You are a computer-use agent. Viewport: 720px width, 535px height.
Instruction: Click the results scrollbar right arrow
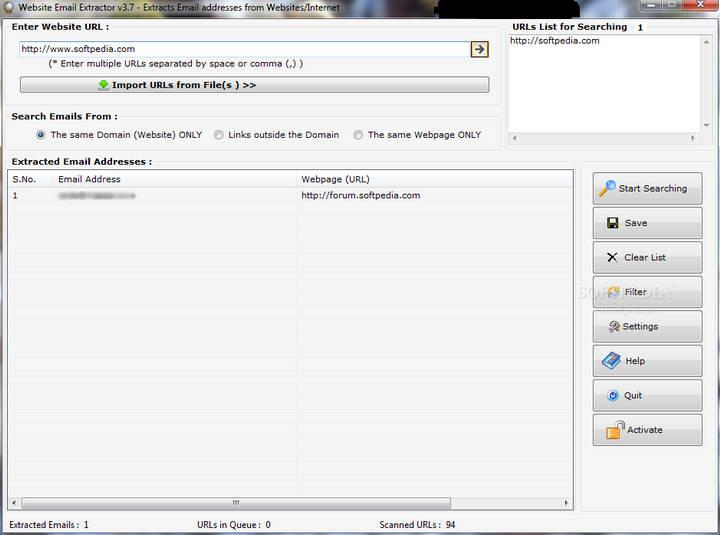tap(566, 503)
